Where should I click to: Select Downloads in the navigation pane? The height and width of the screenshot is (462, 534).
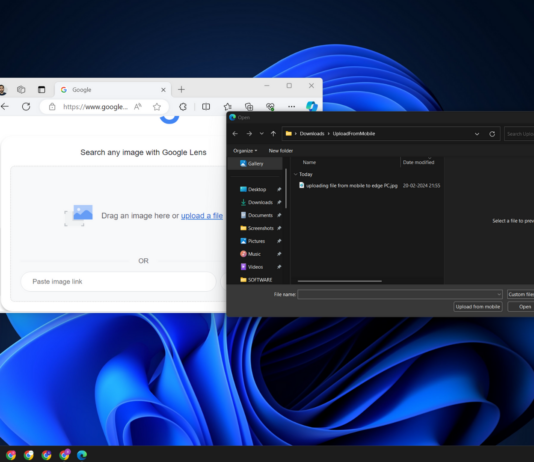[x=260, y=202]
